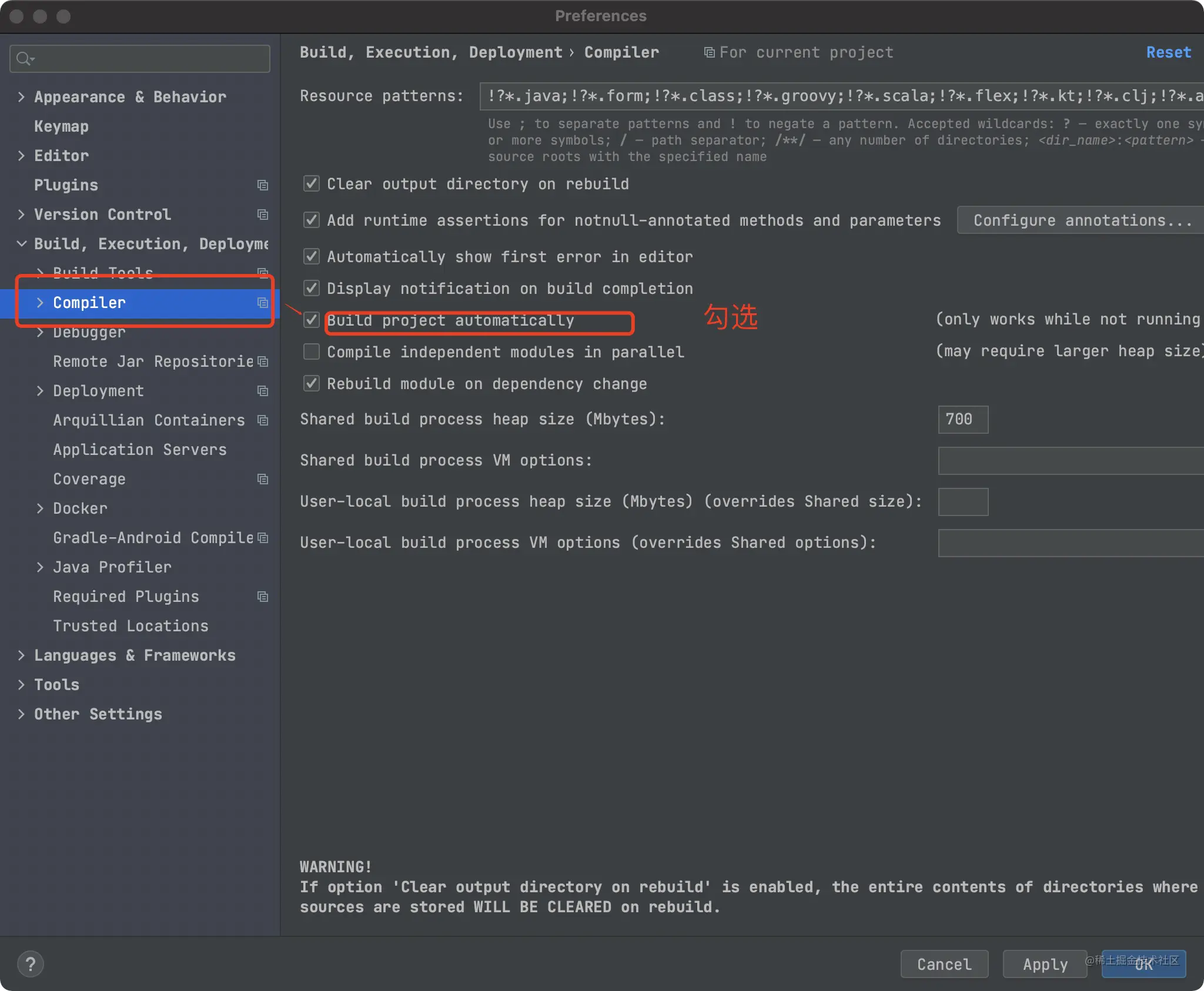Click the project-level icon beside Deployment

coord(263,391)
